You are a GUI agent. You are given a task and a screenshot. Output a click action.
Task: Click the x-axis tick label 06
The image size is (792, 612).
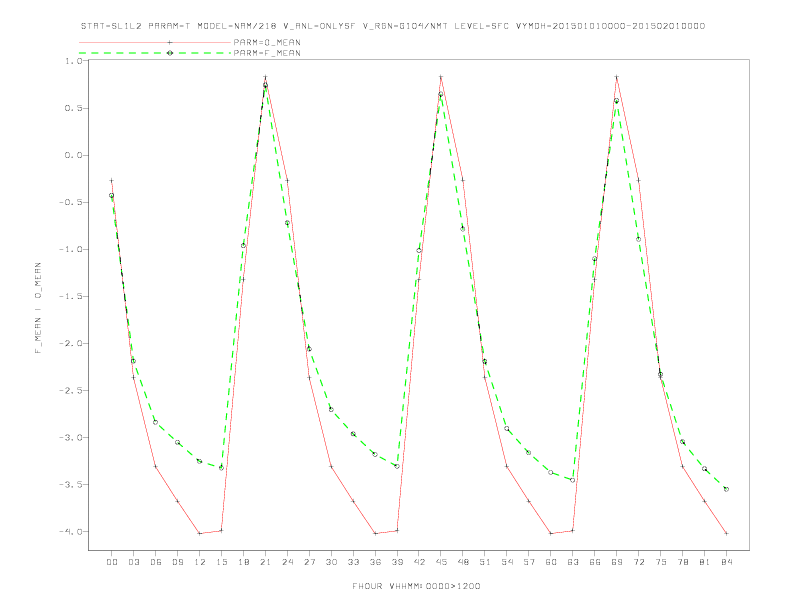(x=156, y=562)
